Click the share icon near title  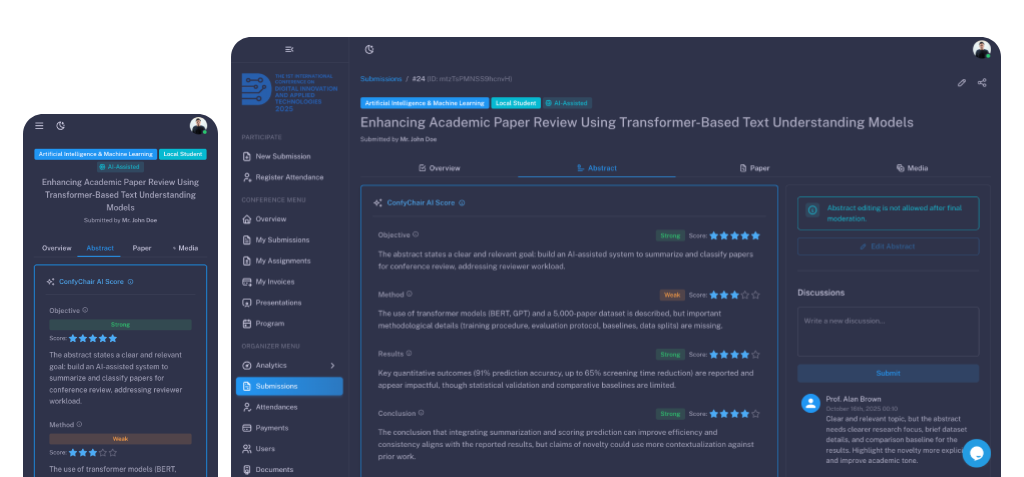point(982,83)
